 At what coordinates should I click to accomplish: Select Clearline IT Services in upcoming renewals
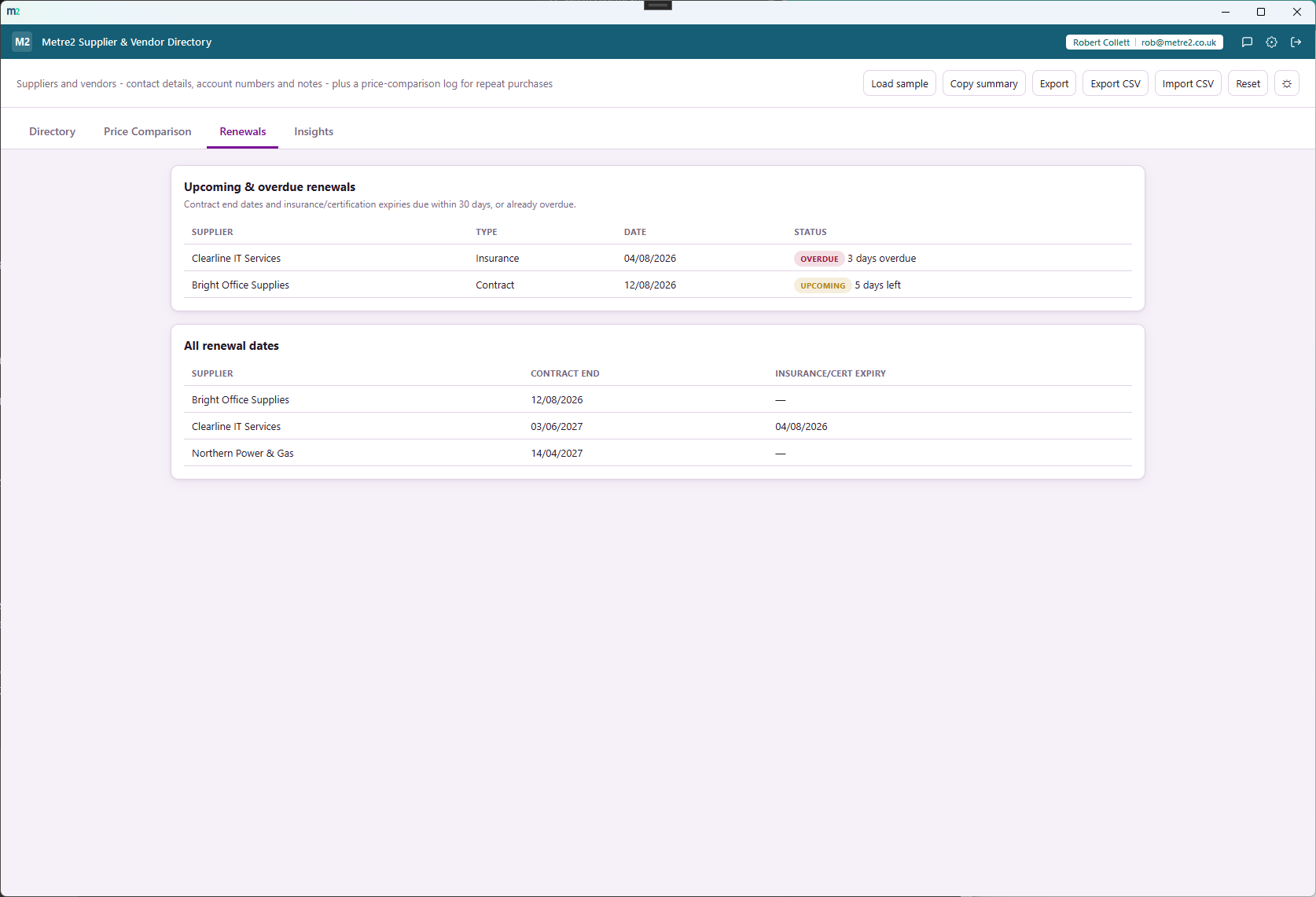[236, 258]
